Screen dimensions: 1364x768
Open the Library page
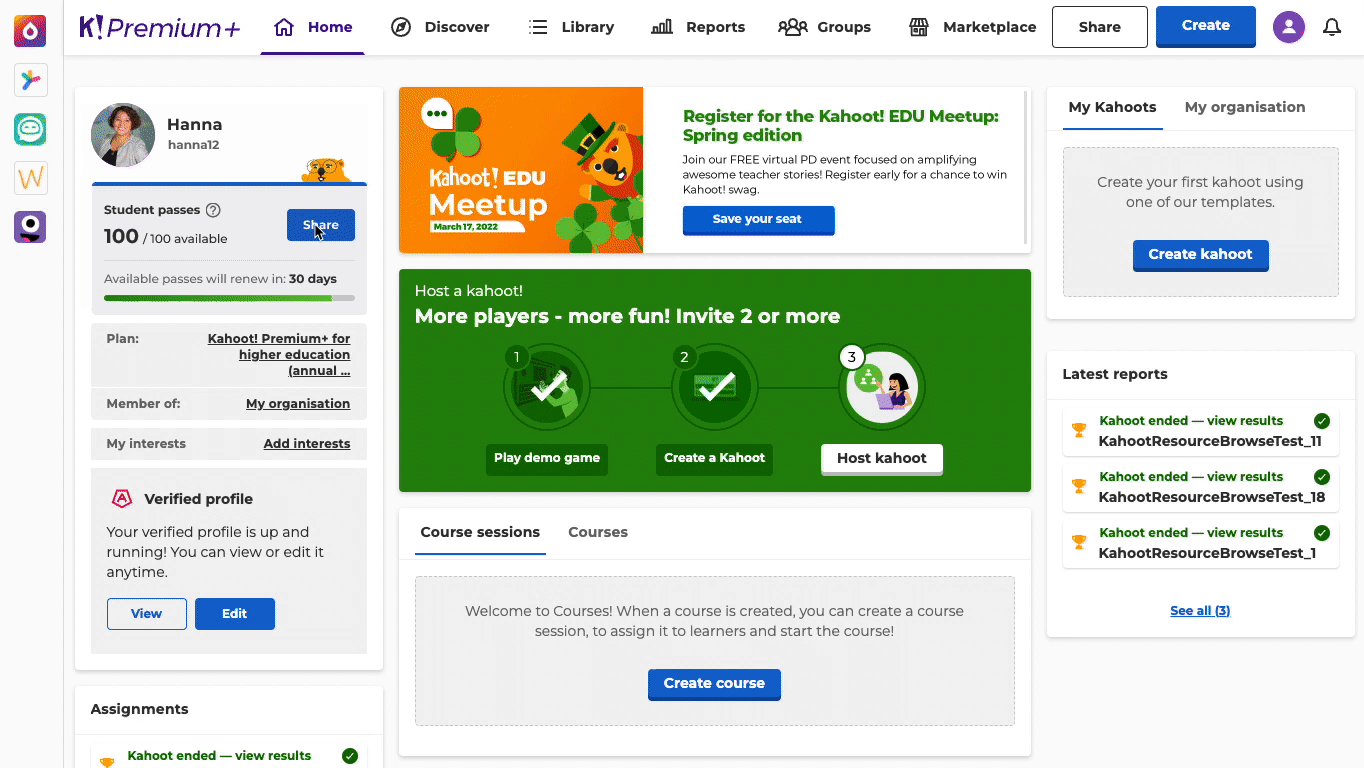(571, 27)
